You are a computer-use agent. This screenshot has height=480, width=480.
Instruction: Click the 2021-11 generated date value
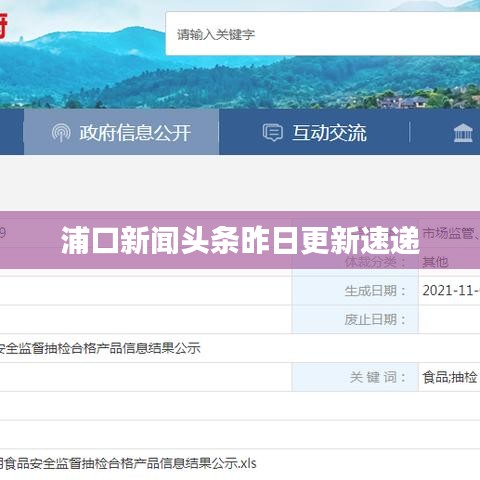coord(451,291)
